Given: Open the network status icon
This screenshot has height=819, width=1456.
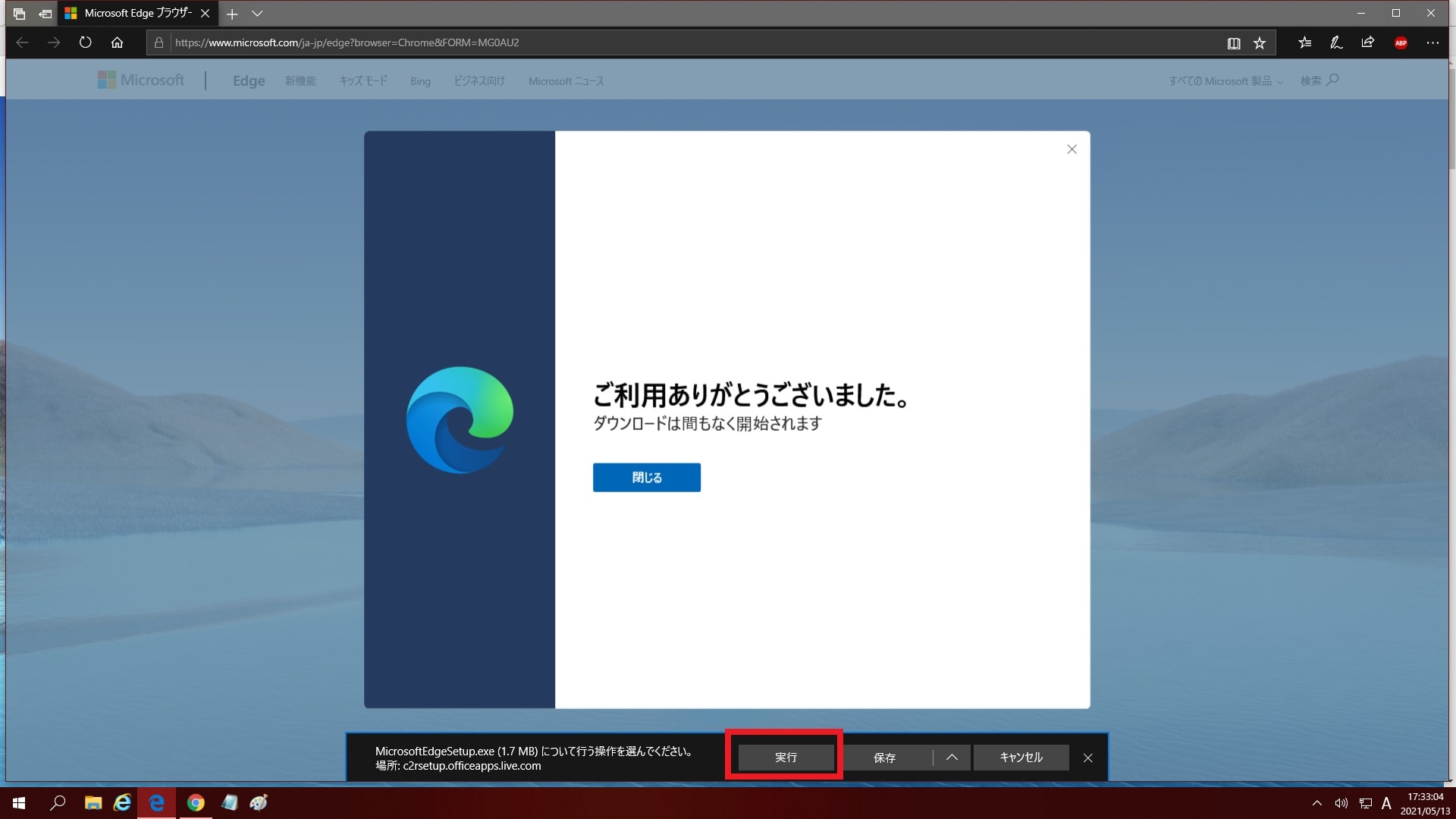Looking at the screenshot, I should pyautogui.click(x=1366, y=803).
